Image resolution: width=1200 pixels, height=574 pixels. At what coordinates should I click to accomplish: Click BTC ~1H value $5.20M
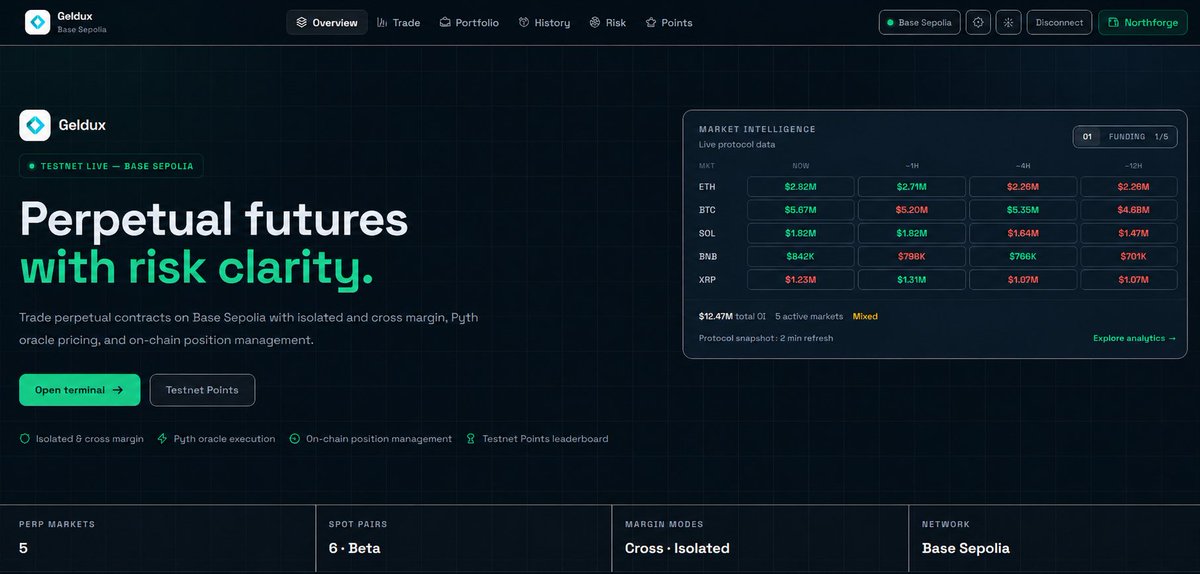[912, 210]
